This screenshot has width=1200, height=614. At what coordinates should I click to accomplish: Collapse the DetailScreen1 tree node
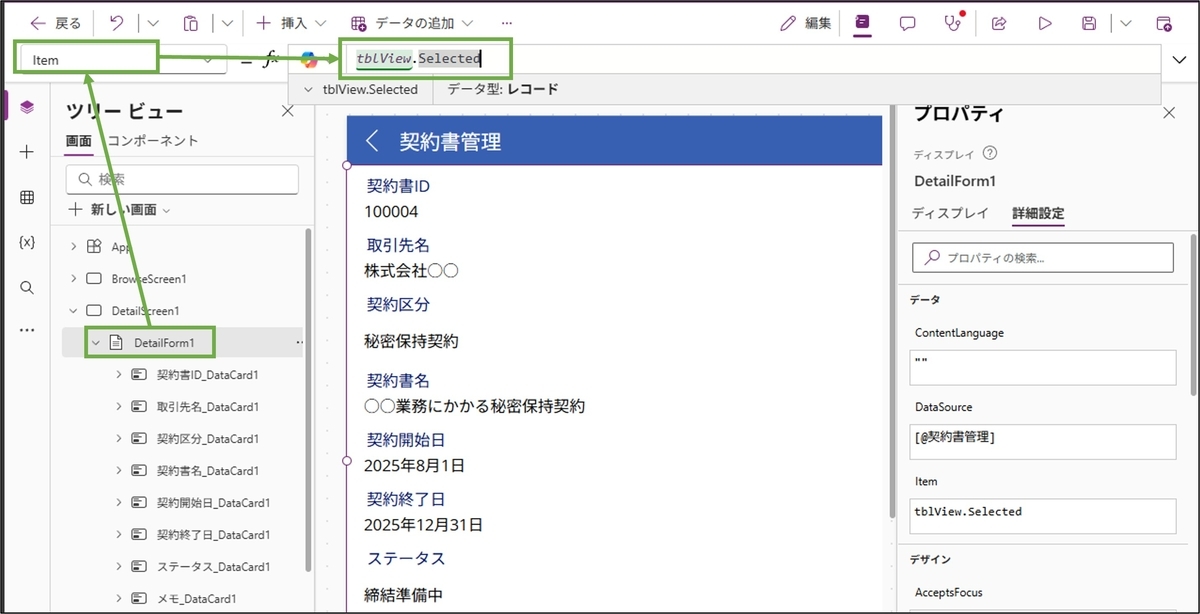click(73, 310)
